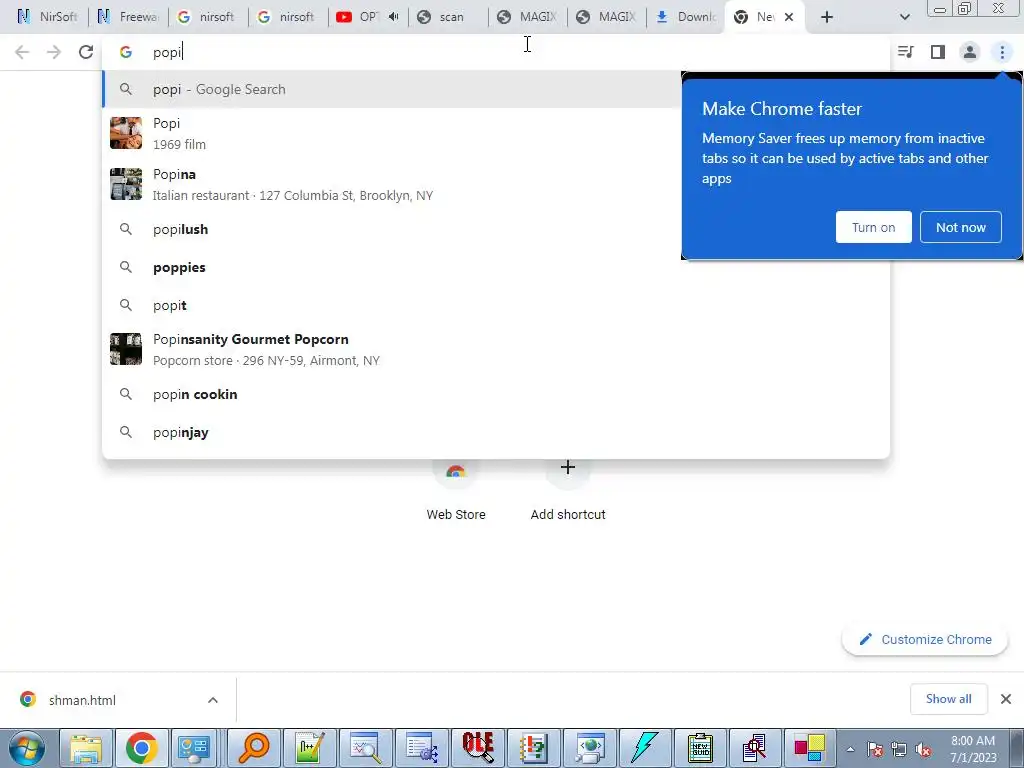Open the Windows Start menu

coord(27,749)
